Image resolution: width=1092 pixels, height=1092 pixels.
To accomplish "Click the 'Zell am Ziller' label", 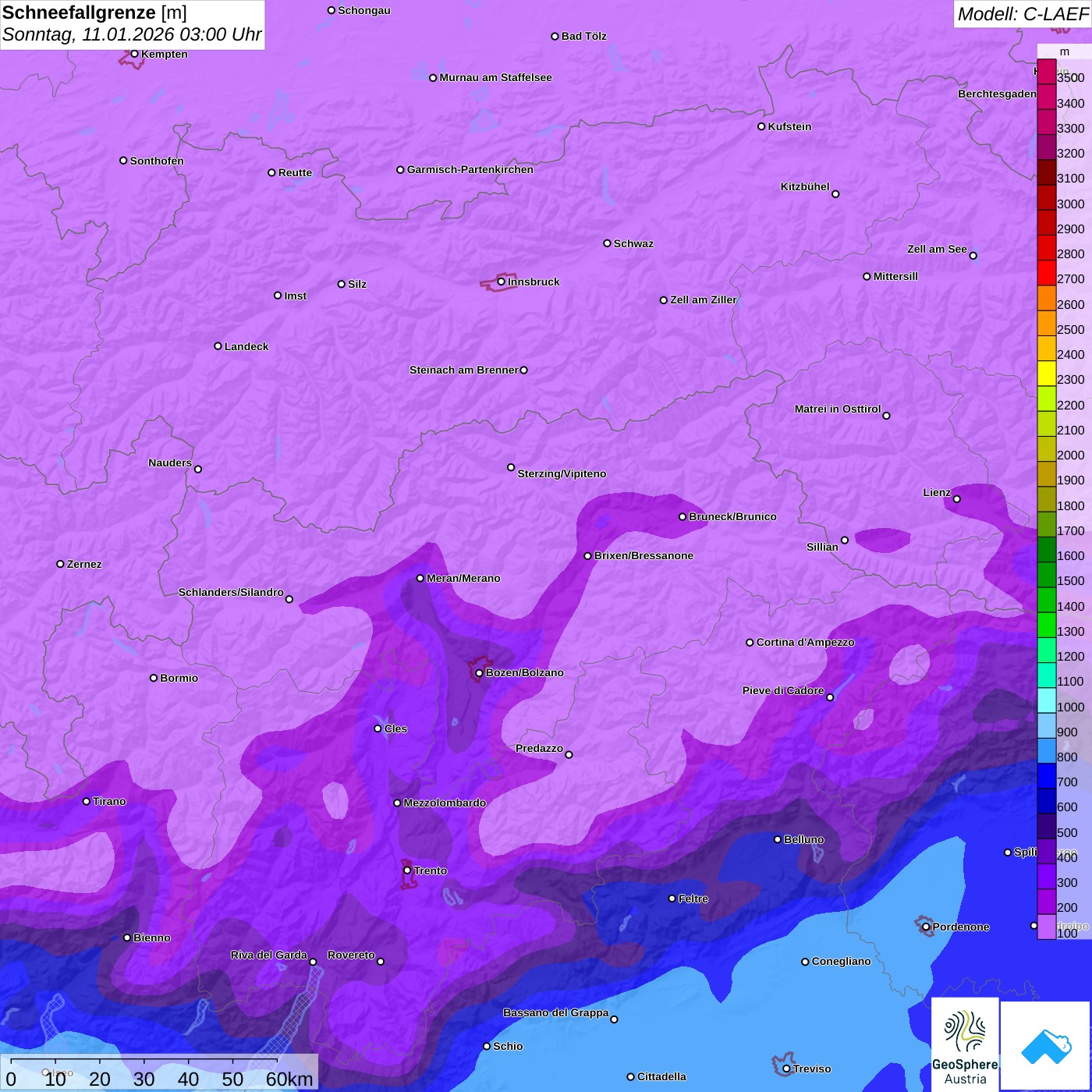I will (704, 300).
